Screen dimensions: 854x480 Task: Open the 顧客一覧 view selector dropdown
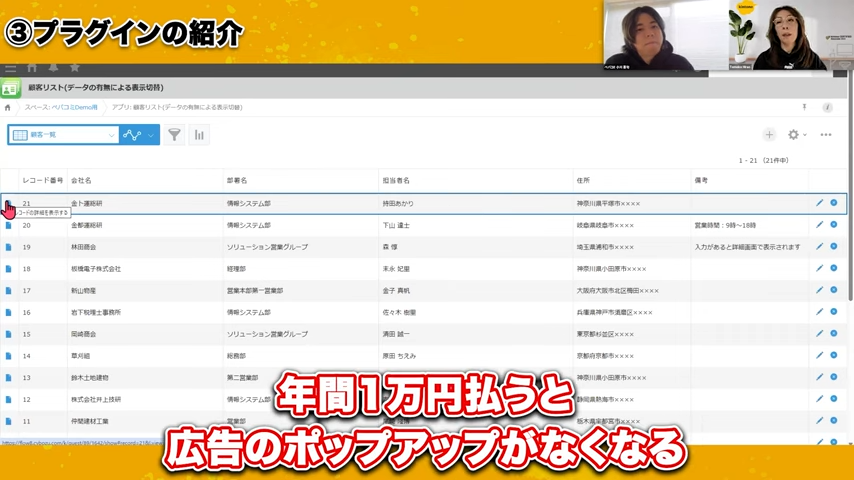64,135
